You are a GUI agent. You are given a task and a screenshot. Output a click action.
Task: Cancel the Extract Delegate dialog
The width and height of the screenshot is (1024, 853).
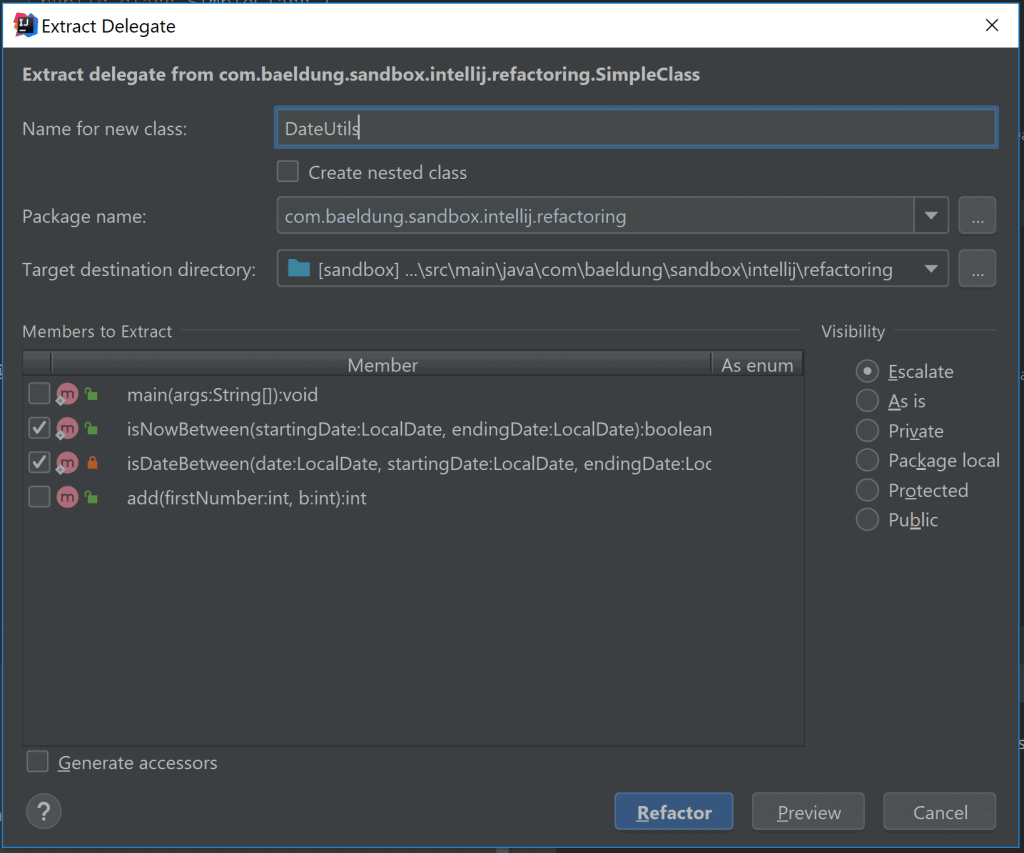tap(940, 812)
